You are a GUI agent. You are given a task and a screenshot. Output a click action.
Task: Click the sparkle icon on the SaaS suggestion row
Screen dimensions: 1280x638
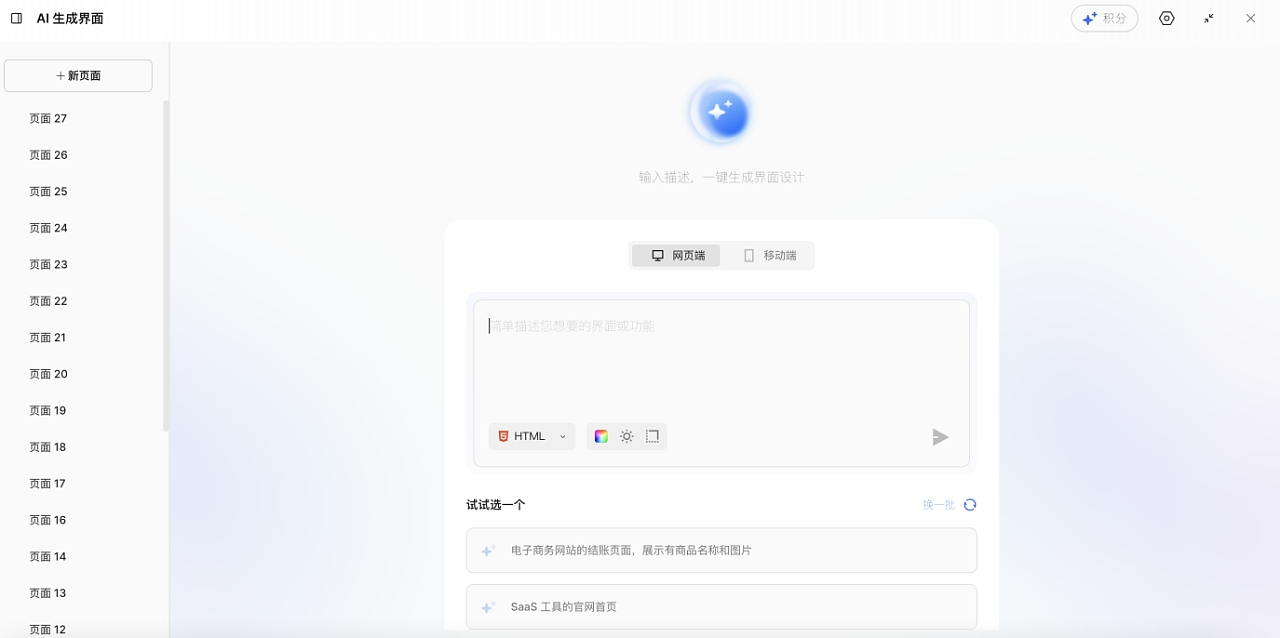pos(488,606)
